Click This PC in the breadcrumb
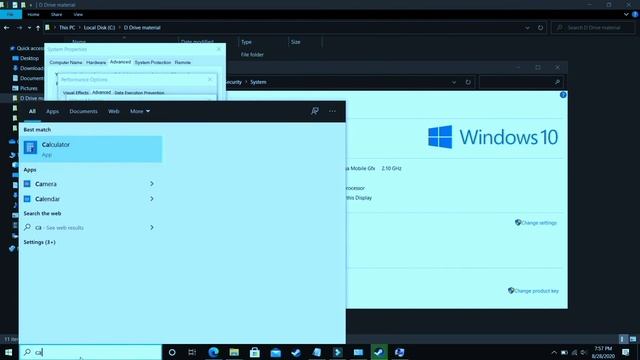 [x=67, y=28]
